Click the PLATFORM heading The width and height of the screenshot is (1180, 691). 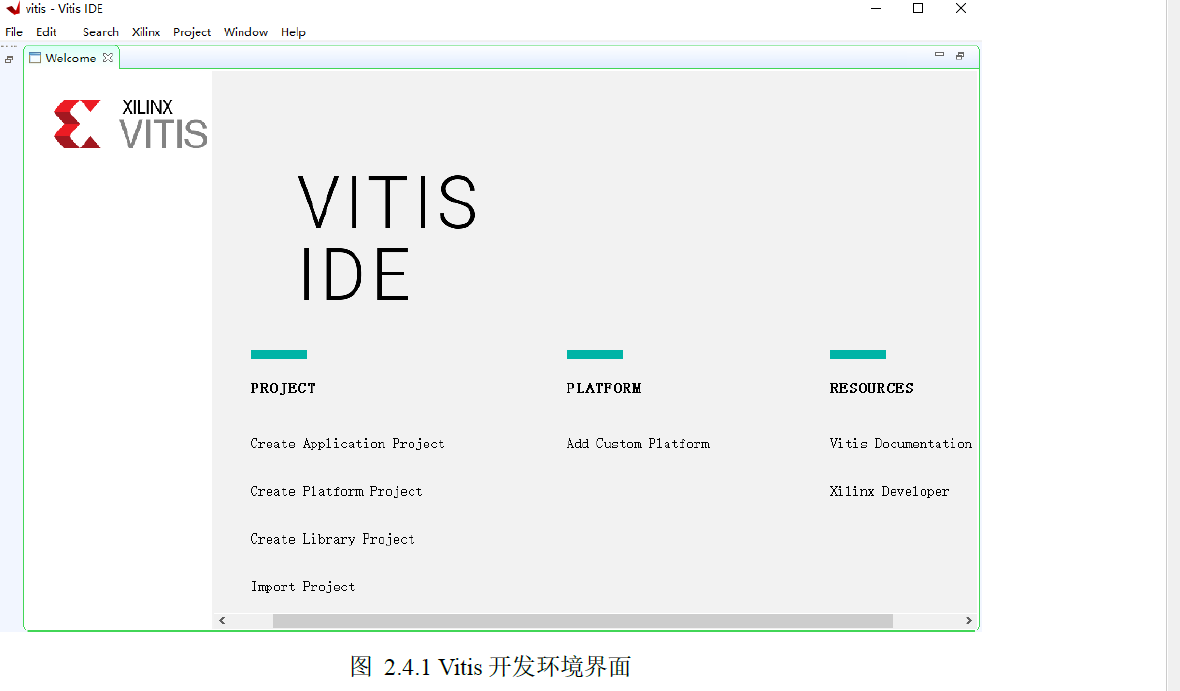tap(604, 388)
